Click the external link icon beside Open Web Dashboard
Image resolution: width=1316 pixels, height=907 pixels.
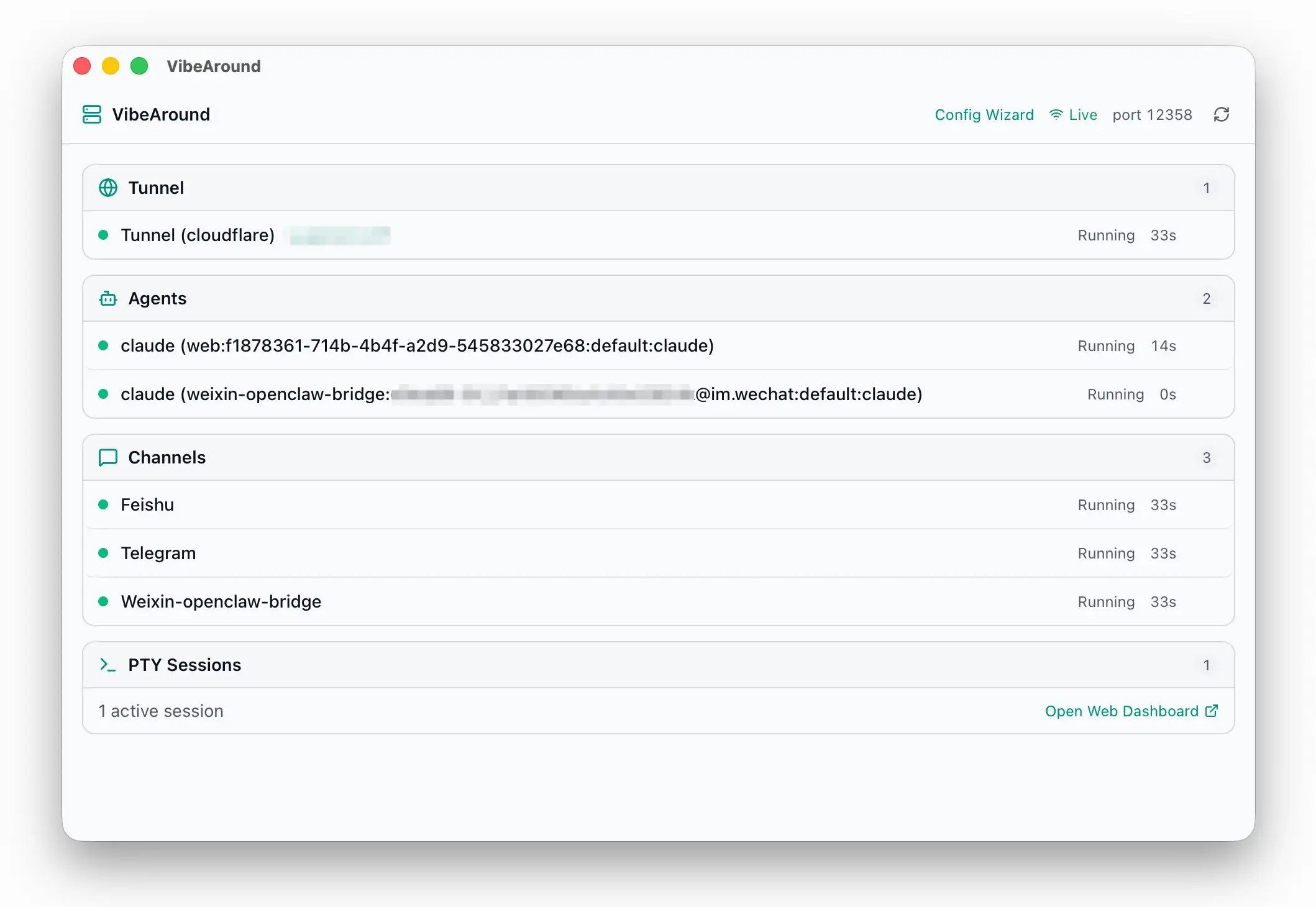pyautogui.click(x=1212, y=711)
